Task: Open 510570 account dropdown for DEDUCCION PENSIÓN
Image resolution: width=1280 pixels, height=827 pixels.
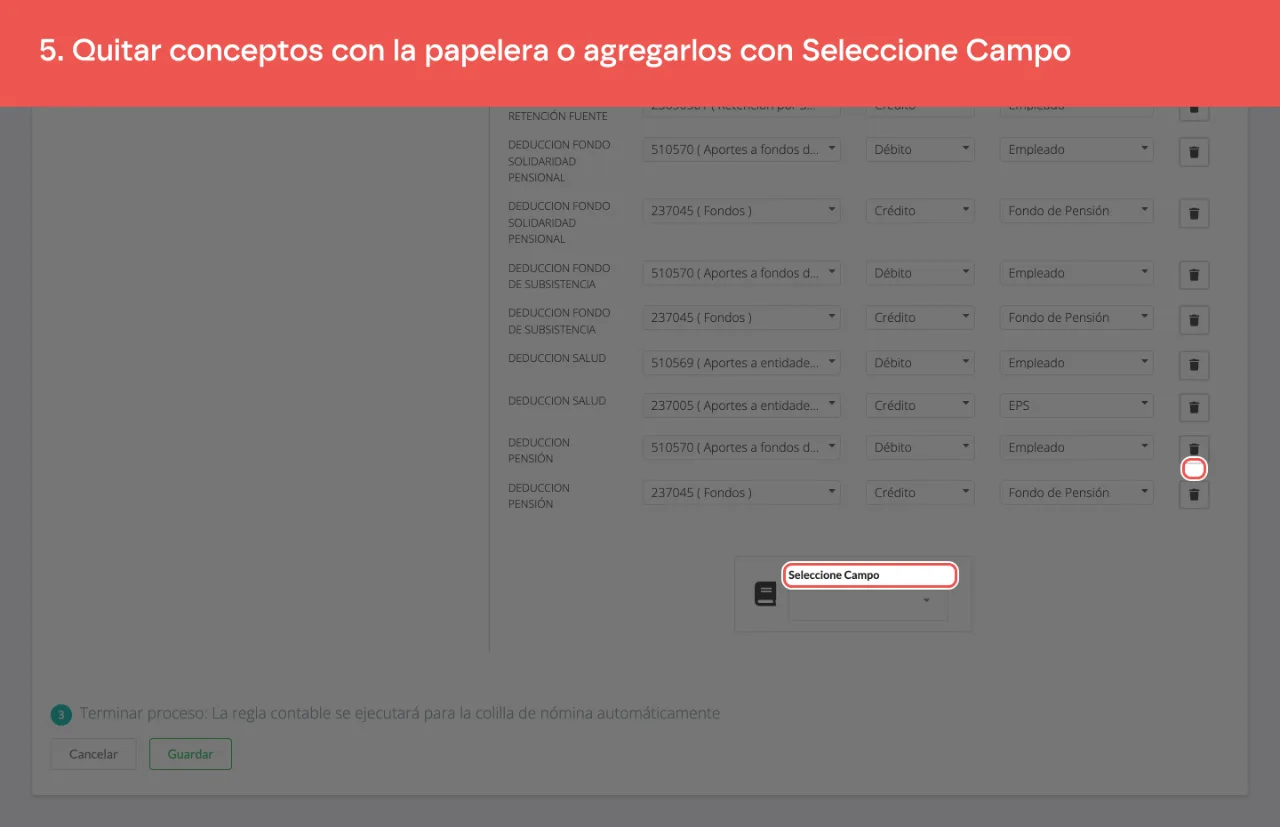Action: [741, 448]
